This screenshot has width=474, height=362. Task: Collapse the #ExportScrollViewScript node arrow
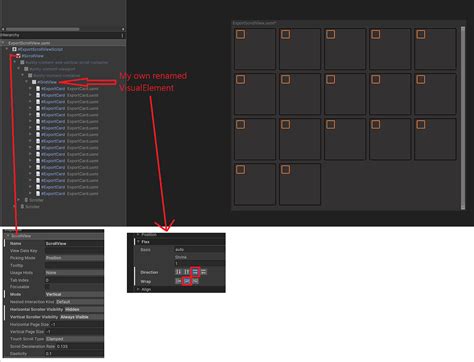[7, 49]
